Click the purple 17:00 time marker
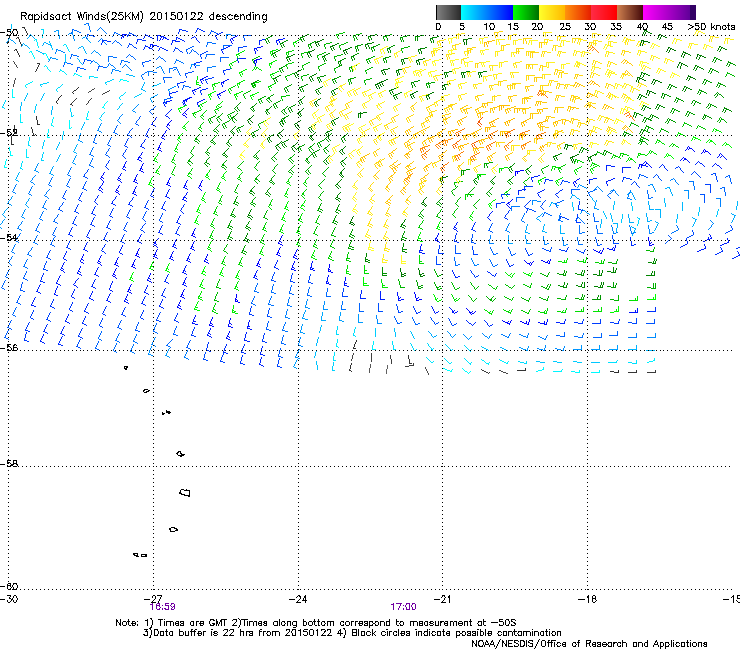The height and width of the screenshot is (650, 740). click(403, 607)
